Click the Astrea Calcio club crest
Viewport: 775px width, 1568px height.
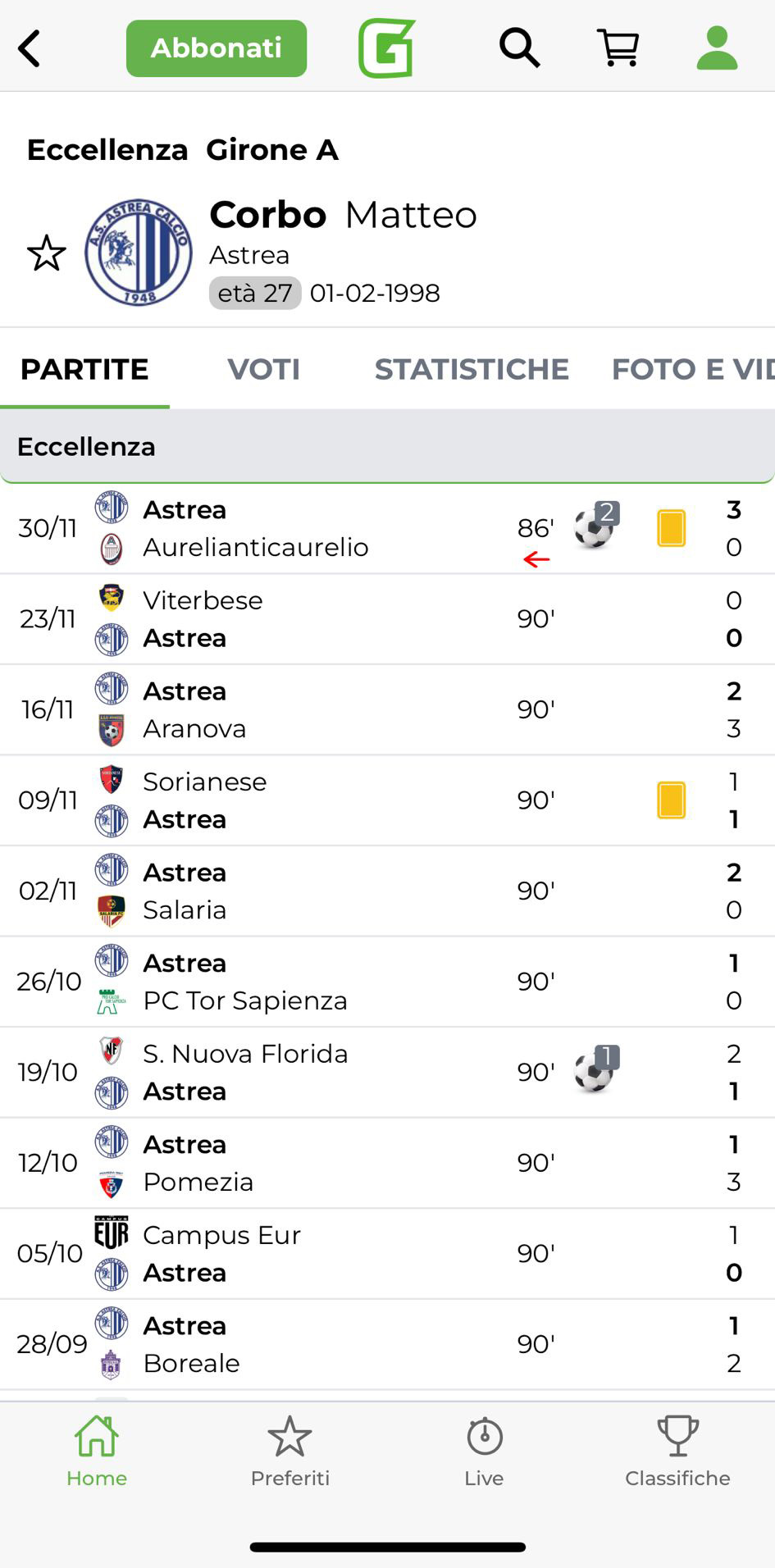pos(139,253)
